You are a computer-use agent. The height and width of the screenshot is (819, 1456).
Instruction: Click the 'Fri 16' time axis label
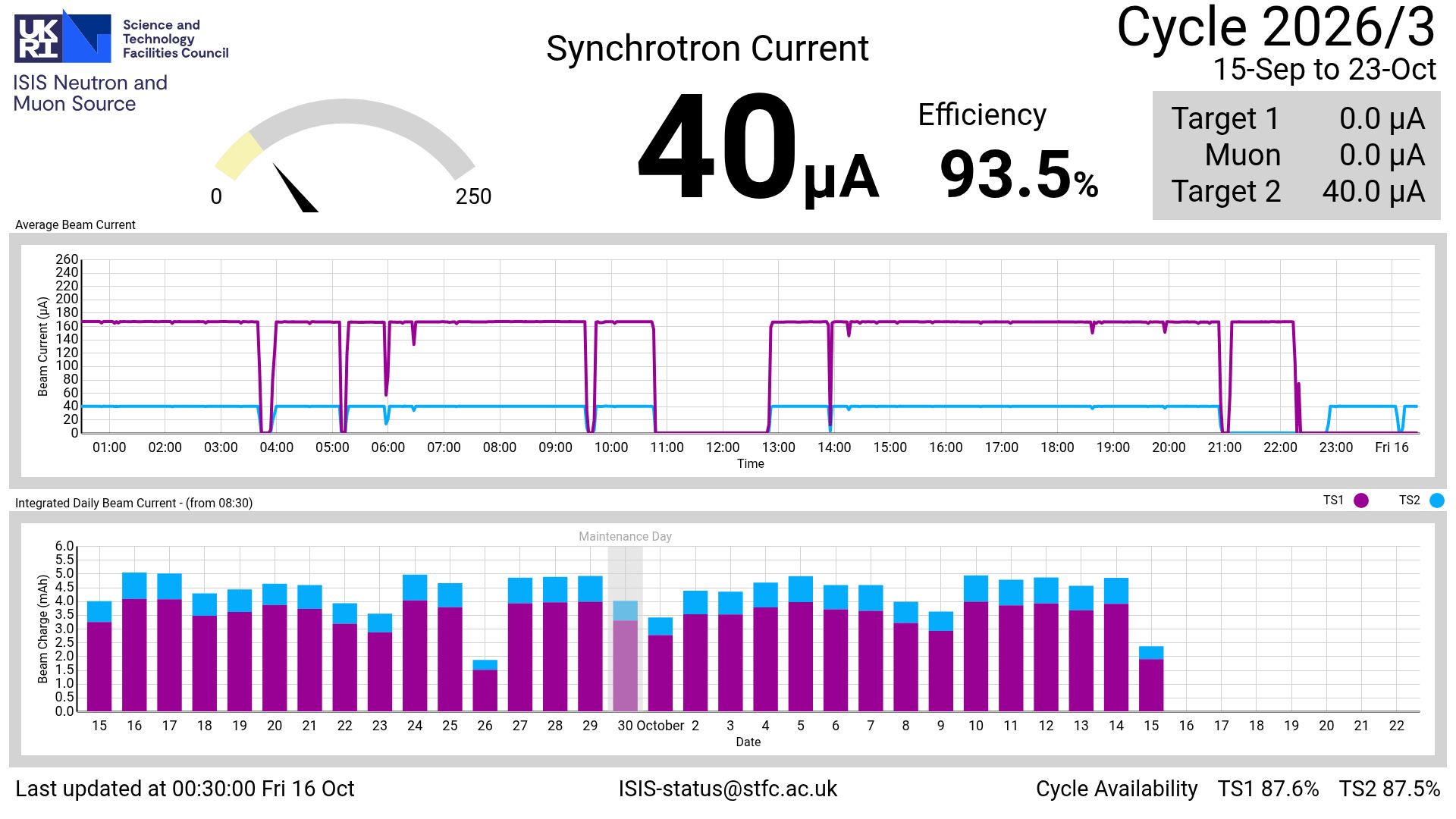(1392, 447)
